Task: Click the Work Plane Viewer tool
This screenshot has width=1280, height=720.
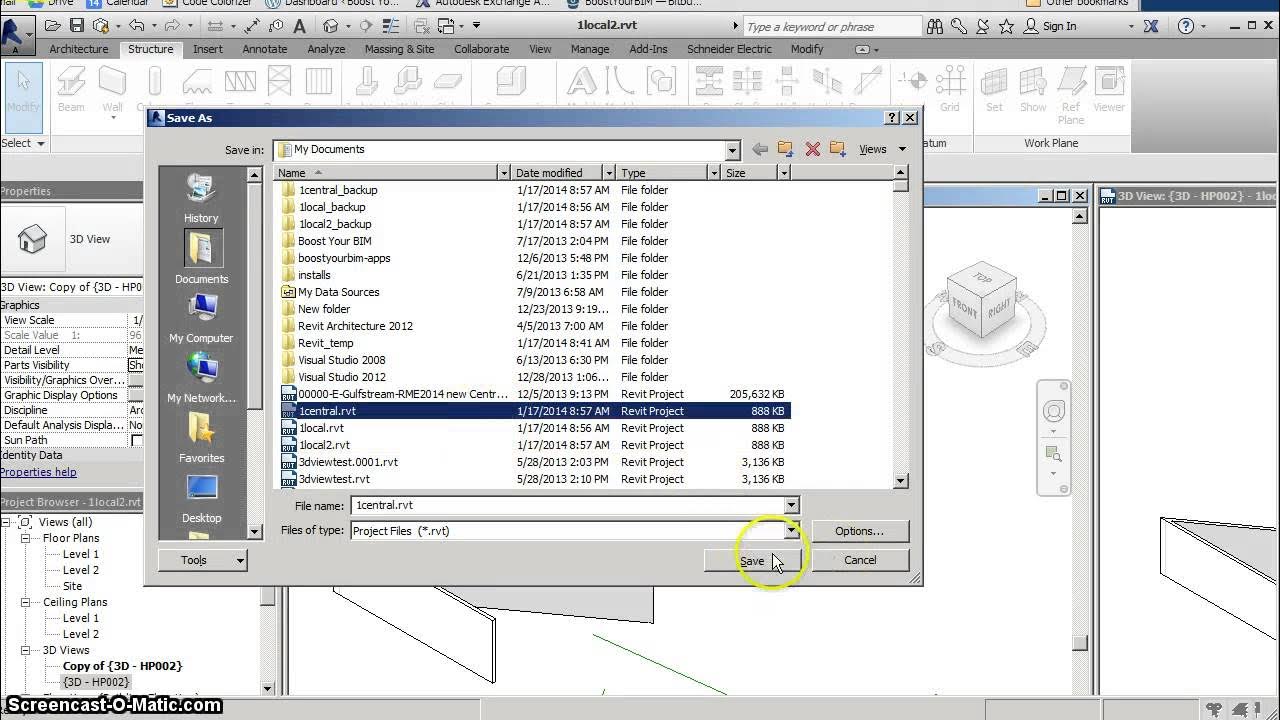Action: click(1108, 89)
